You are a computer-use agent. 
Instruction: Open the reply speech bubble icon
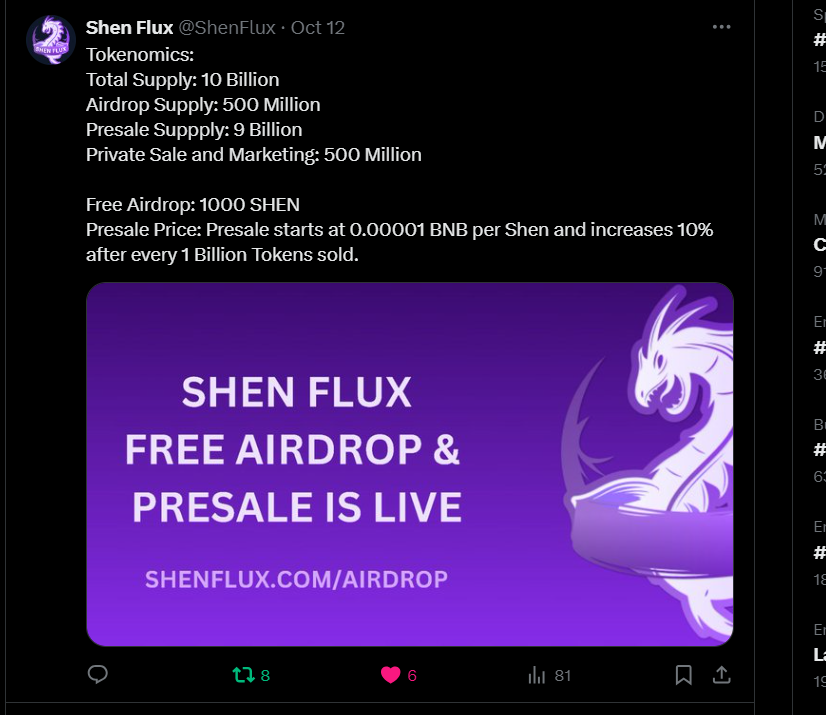coord(97,674)
